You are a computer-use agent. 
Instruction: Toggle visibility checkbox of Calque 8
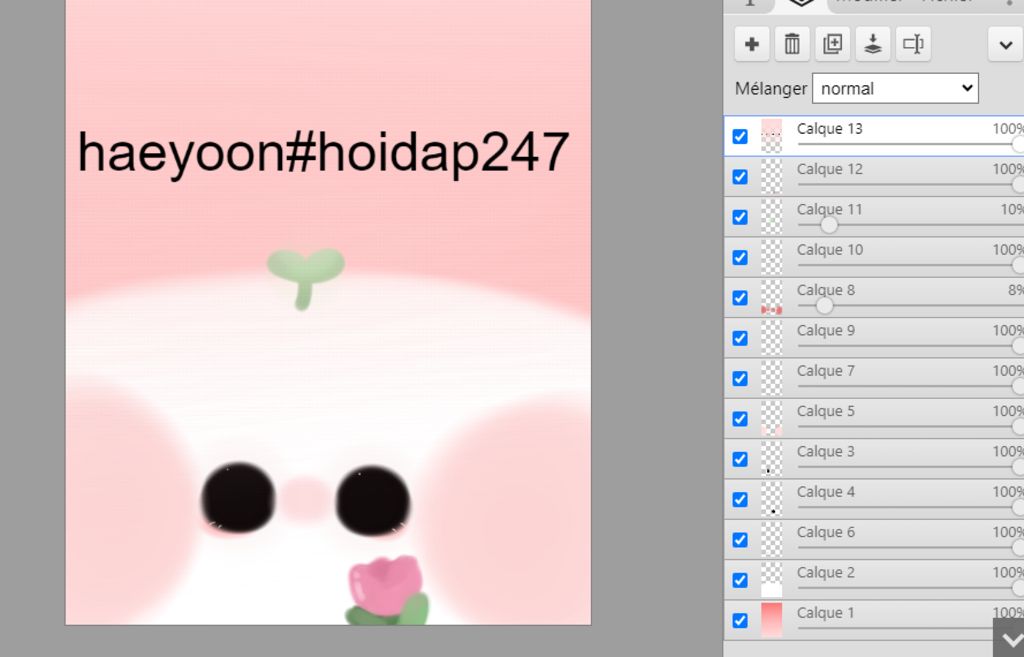point(740,298)
